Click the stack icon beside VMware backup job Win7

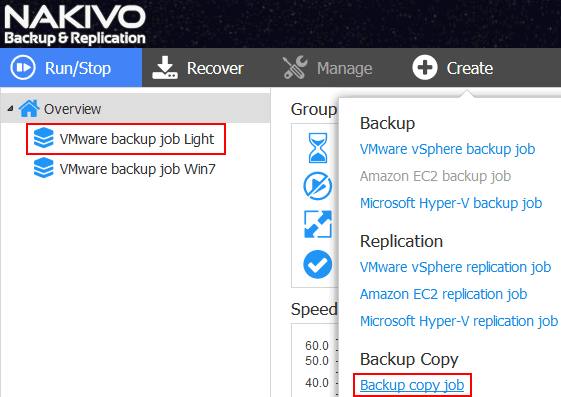point(44,167)
